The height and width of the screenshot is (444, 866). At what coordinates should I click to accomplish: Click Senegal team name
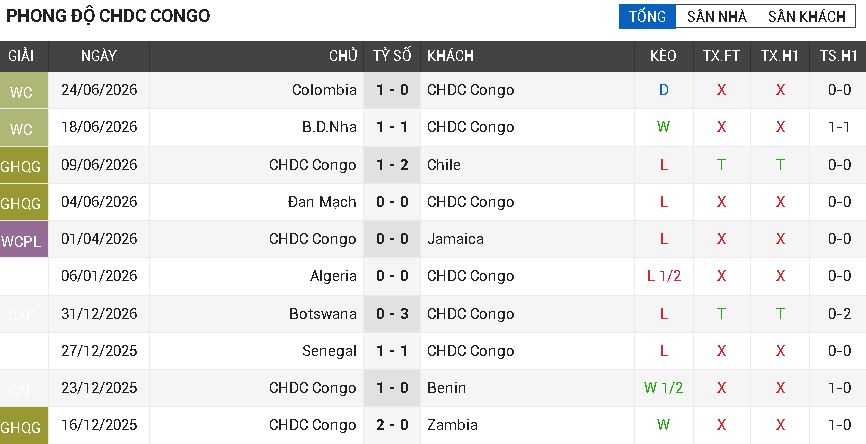coord(329,351)
